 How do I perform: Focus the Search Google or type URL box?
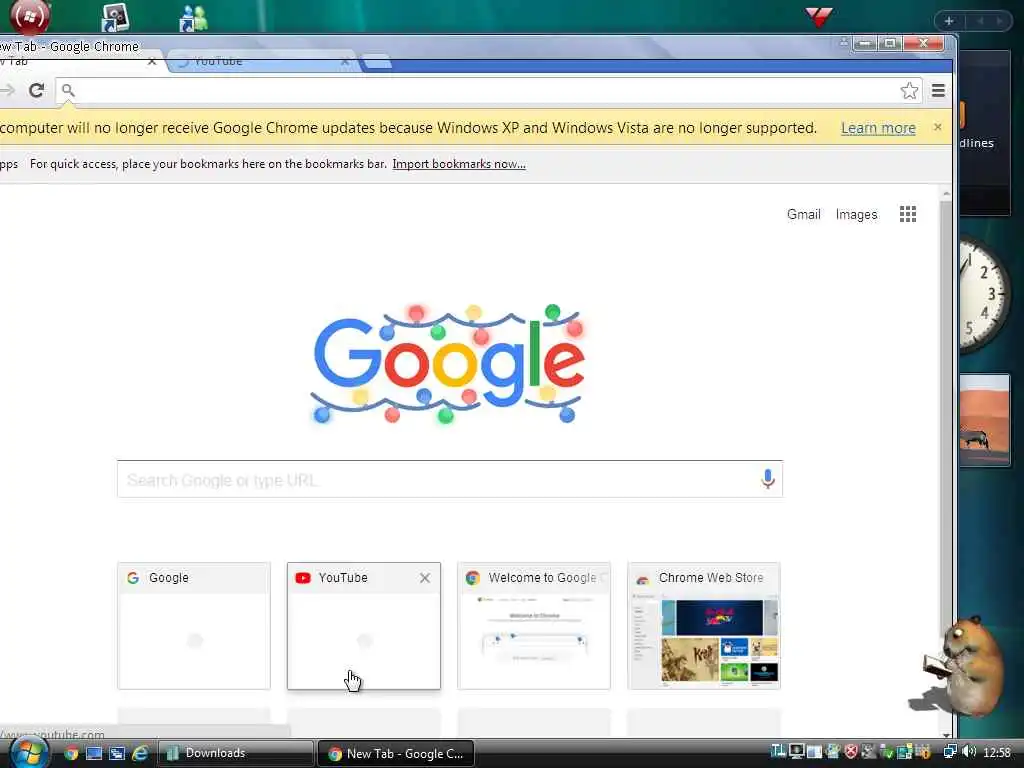point(449,479)
